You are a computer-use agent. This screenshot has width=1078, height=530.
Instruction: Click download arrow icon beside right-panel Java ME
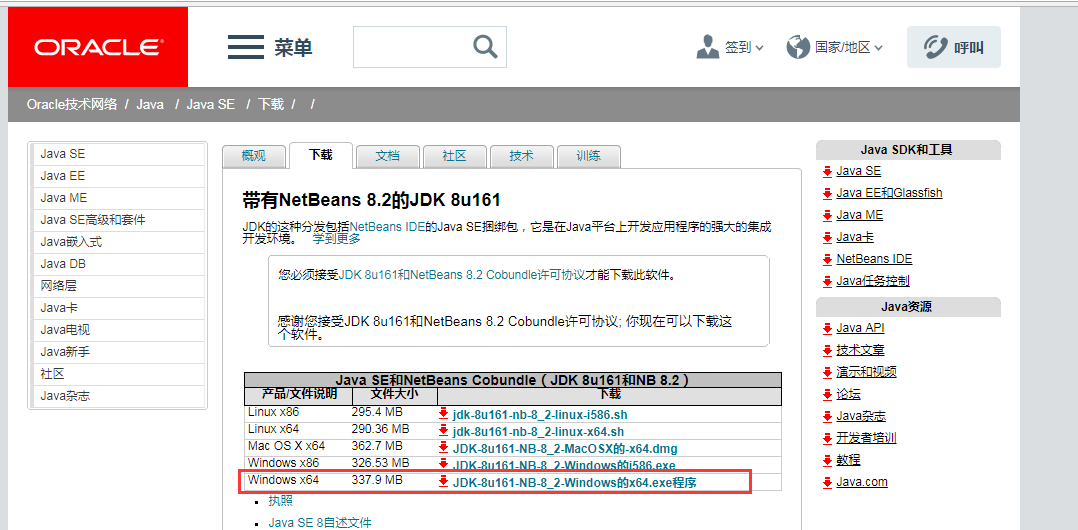point(827,215)
